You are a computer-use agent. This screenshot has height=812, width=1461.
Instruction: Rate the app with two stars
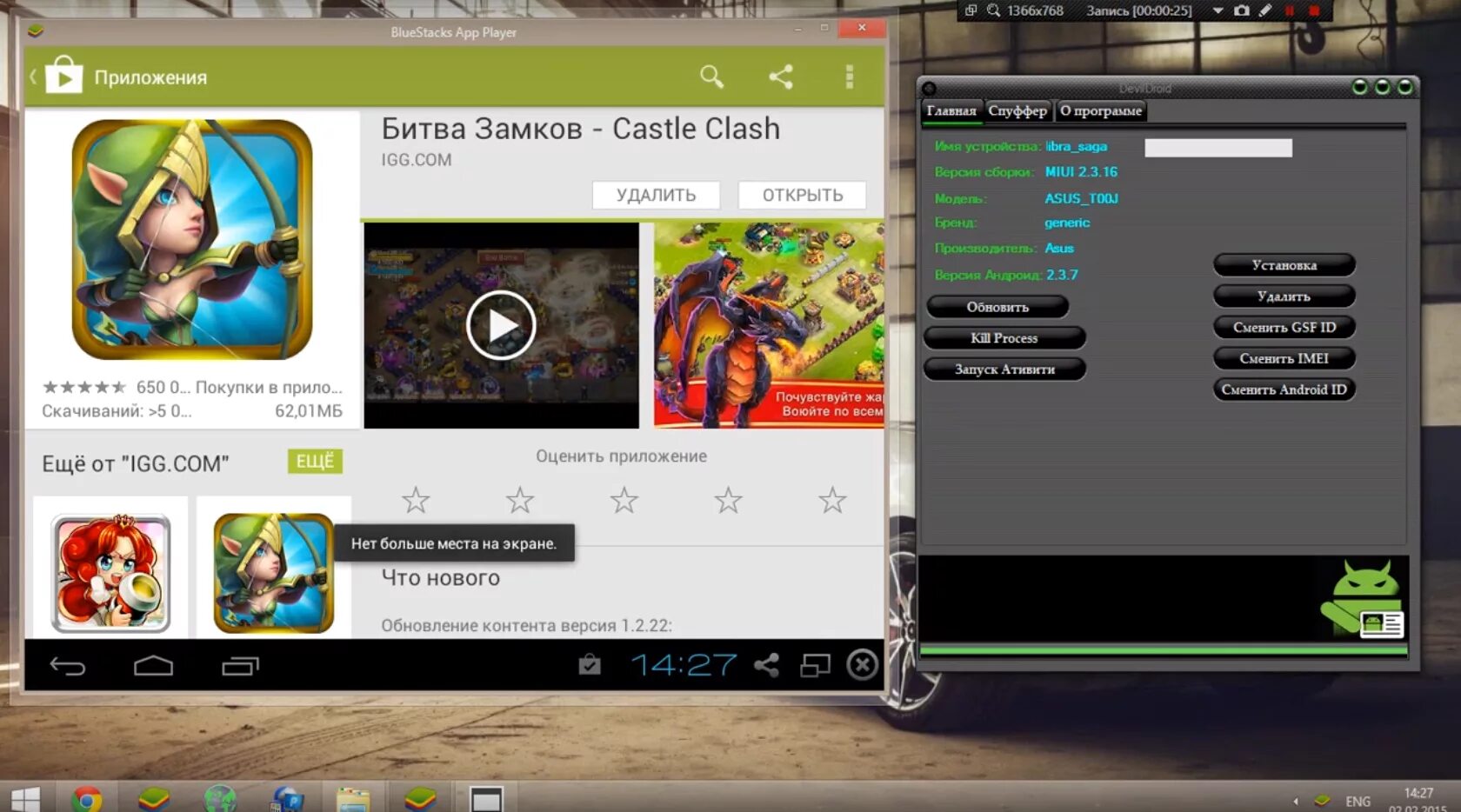click(x=520, y=500)
